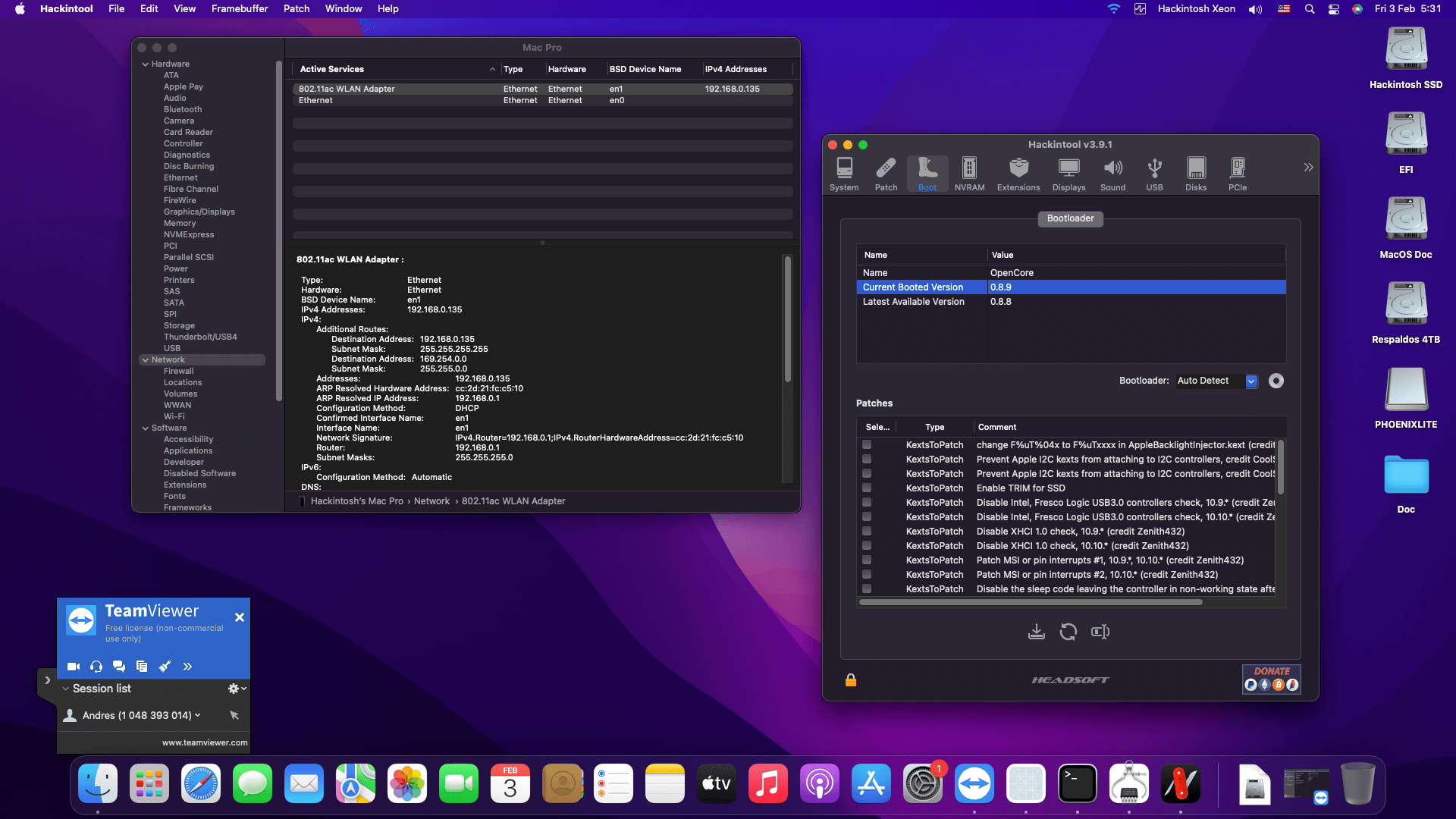This screenshot has height=819, width=1456.
Task: Open TeamViewer session settings gear dropdown
Action: [237, 689]
